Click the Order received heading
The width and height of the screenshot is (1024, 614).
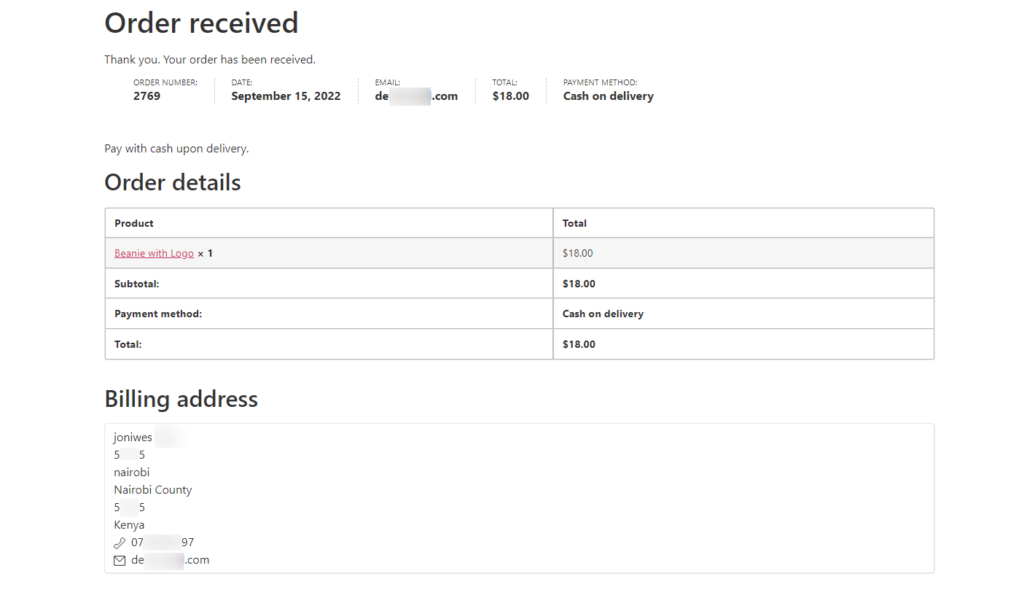(201, 23)
